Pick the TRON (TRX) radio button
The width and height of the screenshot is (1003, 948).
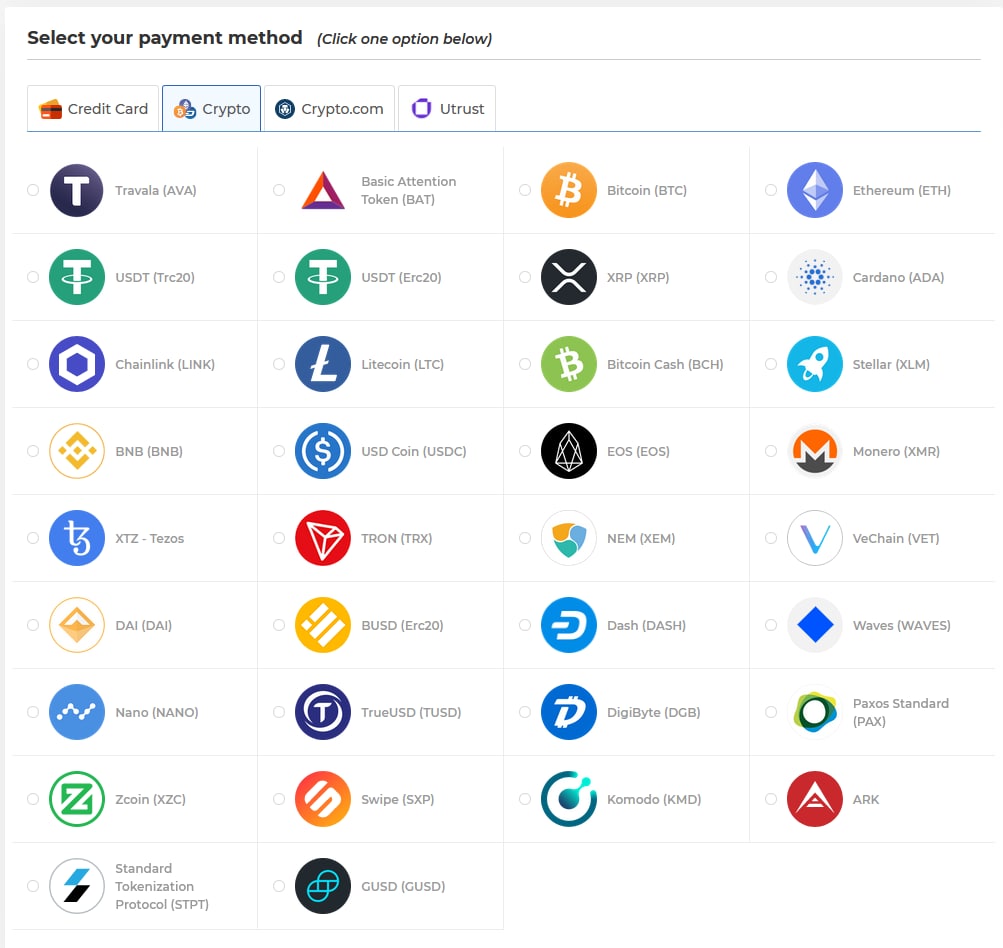[279, 539]
